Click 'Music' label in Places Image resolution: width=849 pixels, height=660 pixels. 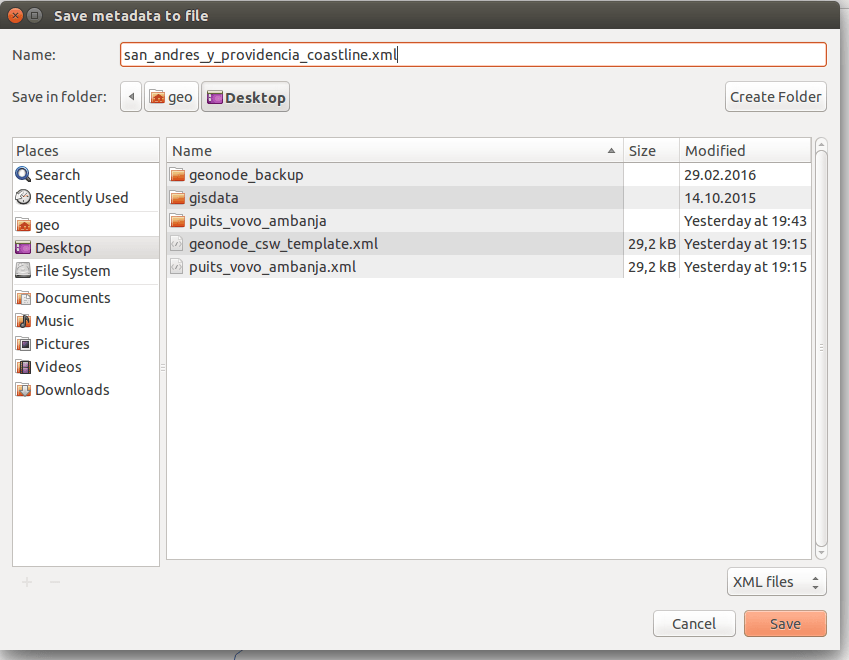tap(54, 321)
